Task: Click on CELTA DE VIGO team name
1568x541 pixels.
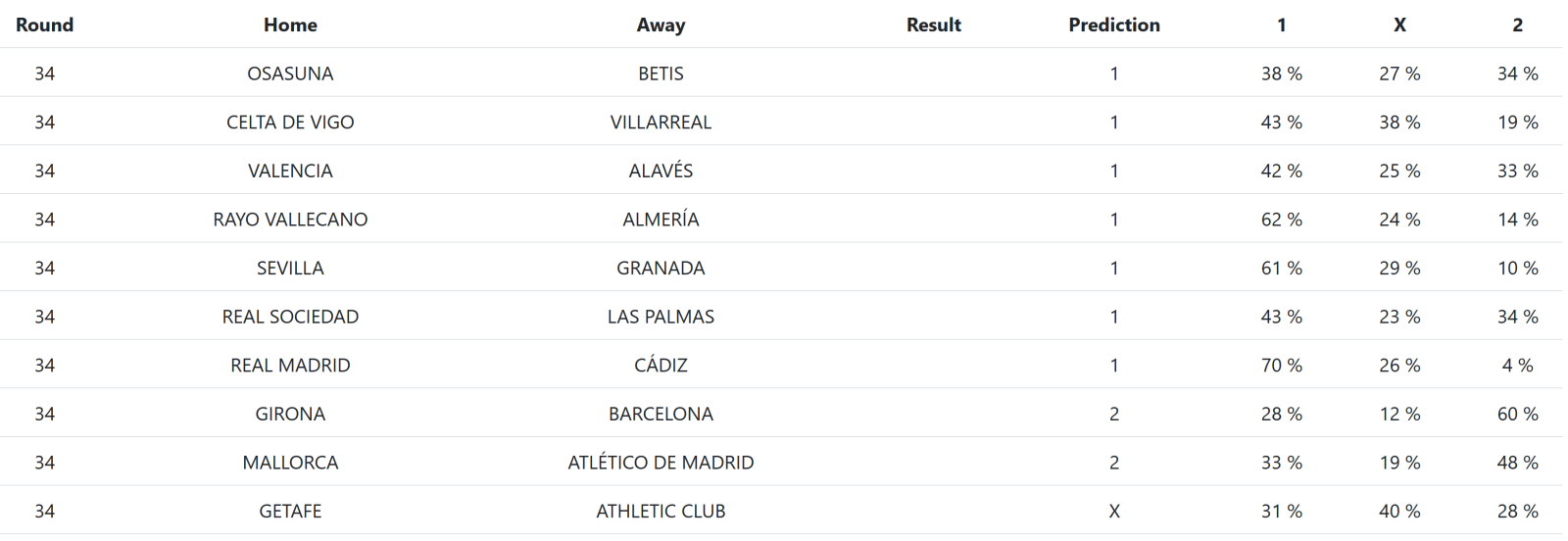Action: tap(290, 123)
